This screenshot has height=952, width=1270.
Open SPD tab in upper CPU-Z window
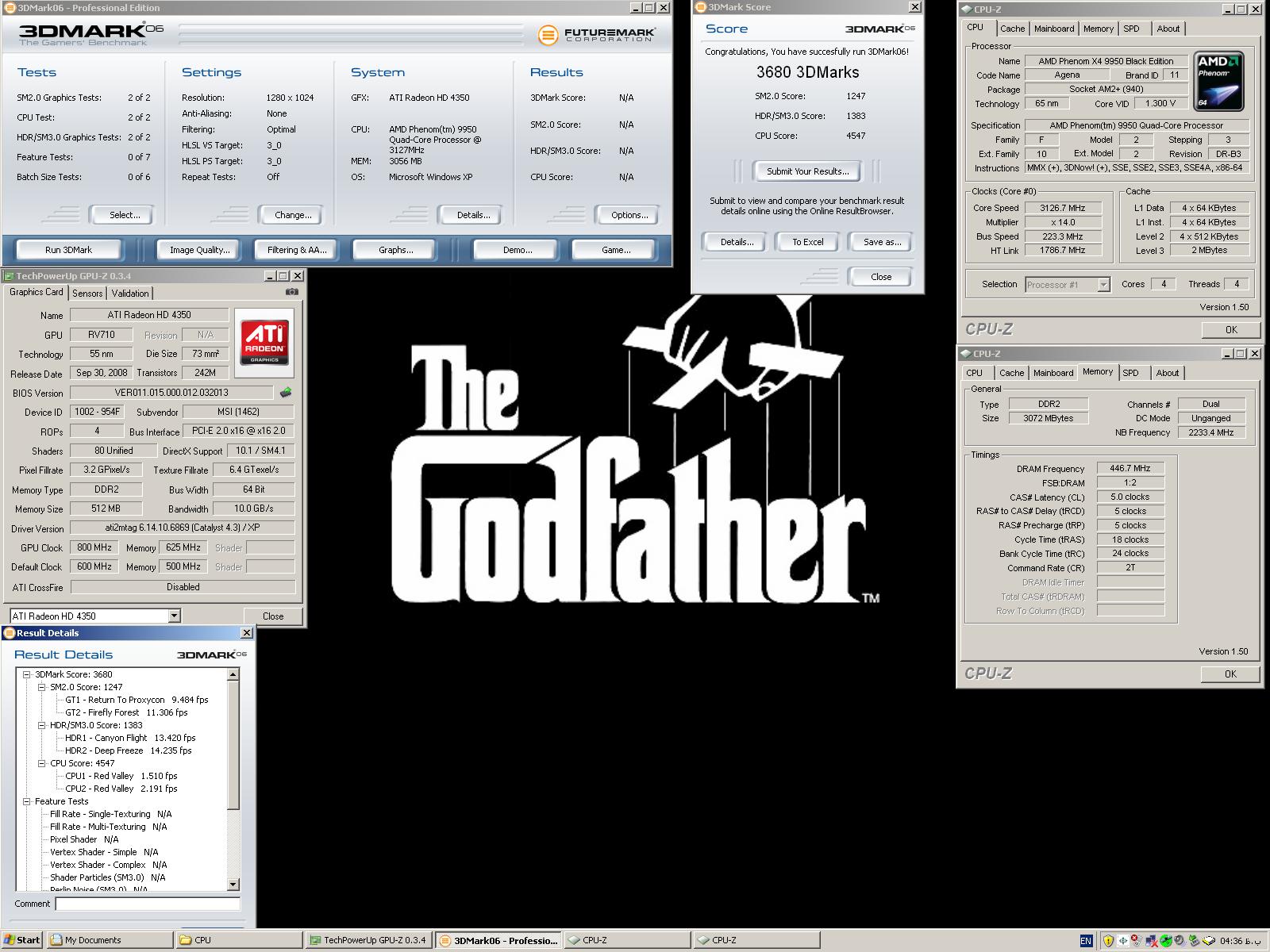click(x=1131, y=29)
